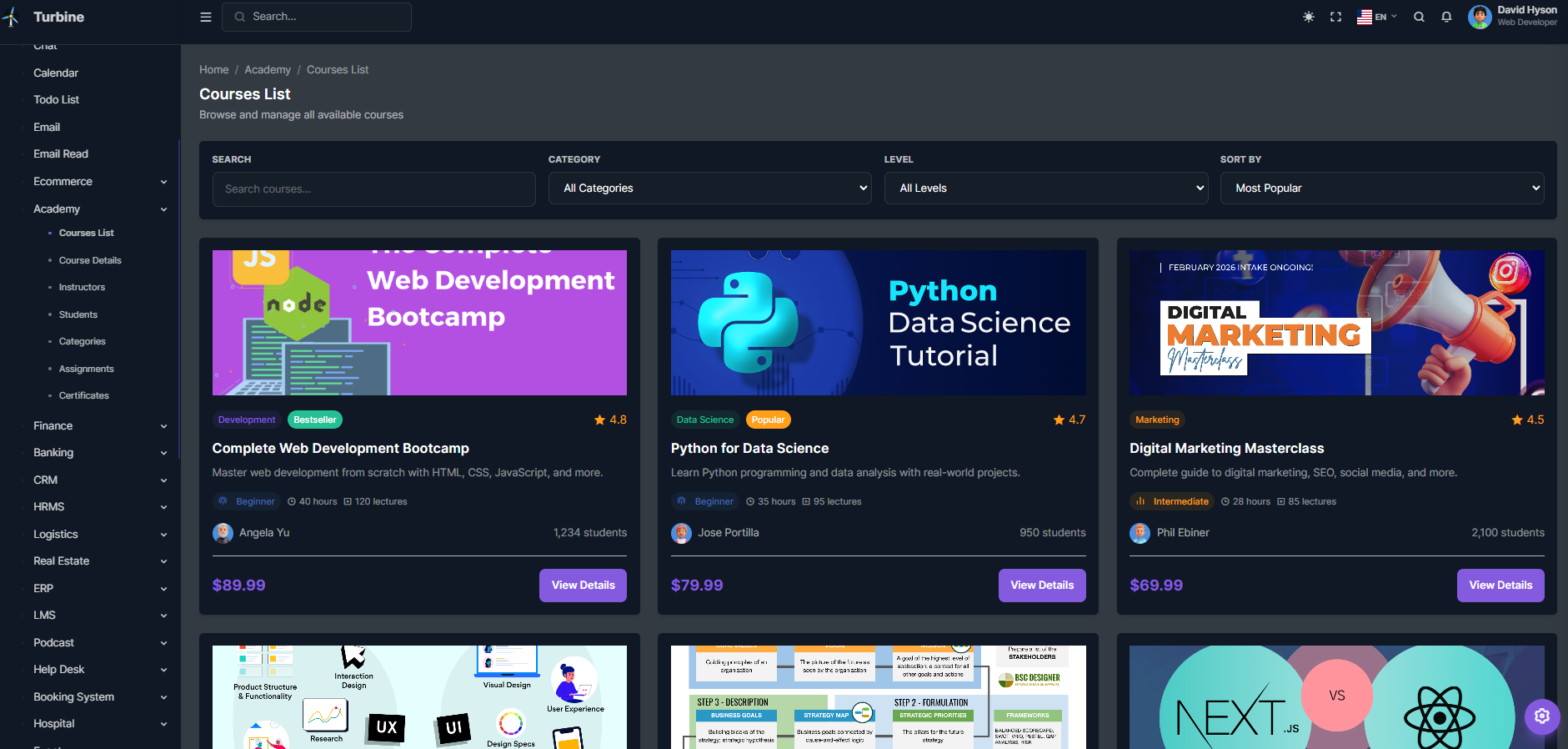Select Categories under Academy
The width and height of the screenshot is (1568, 749).
(83, 341)
